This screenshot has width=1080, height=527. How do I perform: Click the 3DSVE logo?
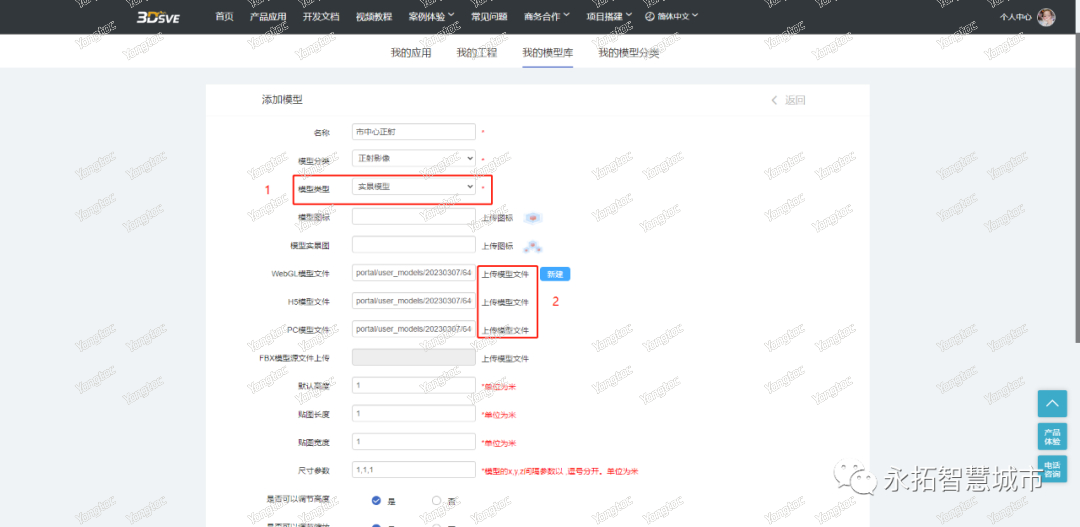tap(158, 17)
